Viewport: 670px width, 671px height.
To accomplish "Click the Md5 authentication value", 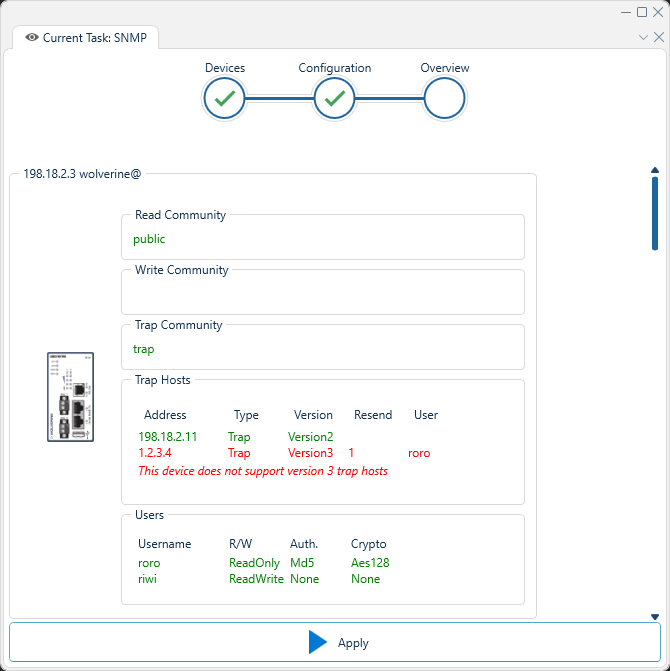I will point(302,562).
